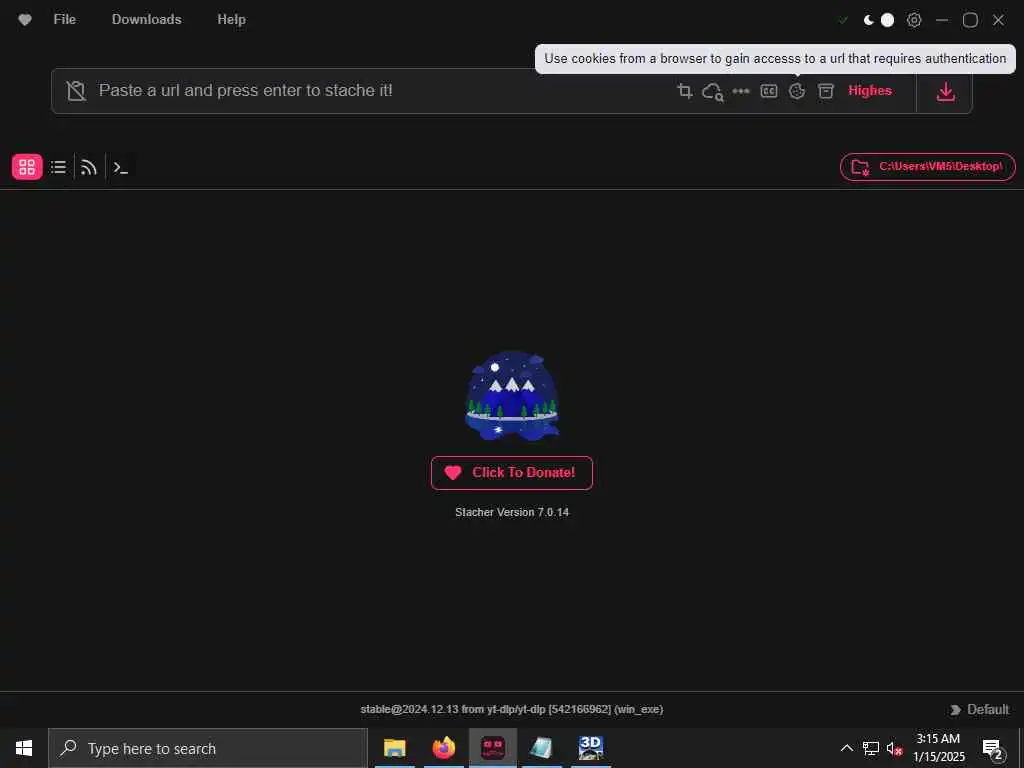
Task: Open the notification center icon
Action: click(x=992, y=749)
